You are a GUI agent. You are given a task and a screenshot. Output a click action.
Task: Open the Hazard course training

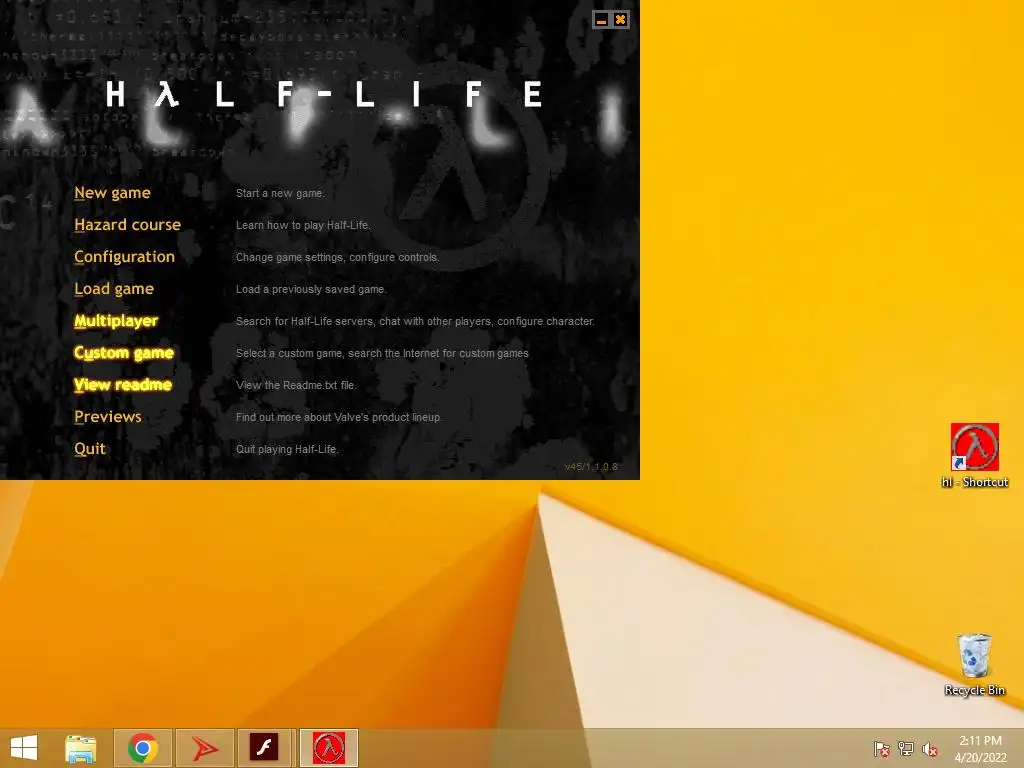pyautogui.click(x=127, y=225)
